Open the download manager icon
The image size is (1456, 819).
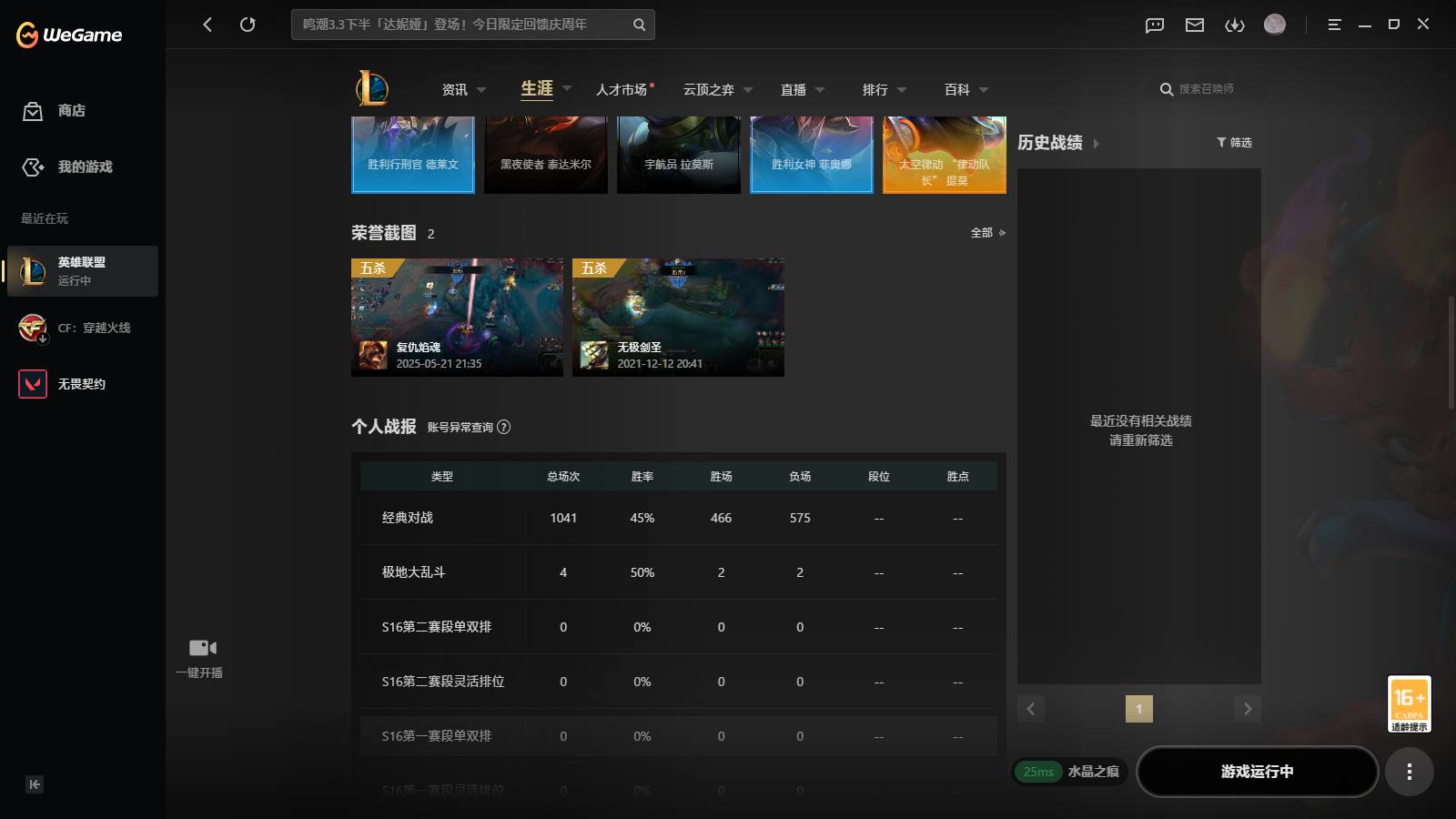click(x=1235, y=25)
